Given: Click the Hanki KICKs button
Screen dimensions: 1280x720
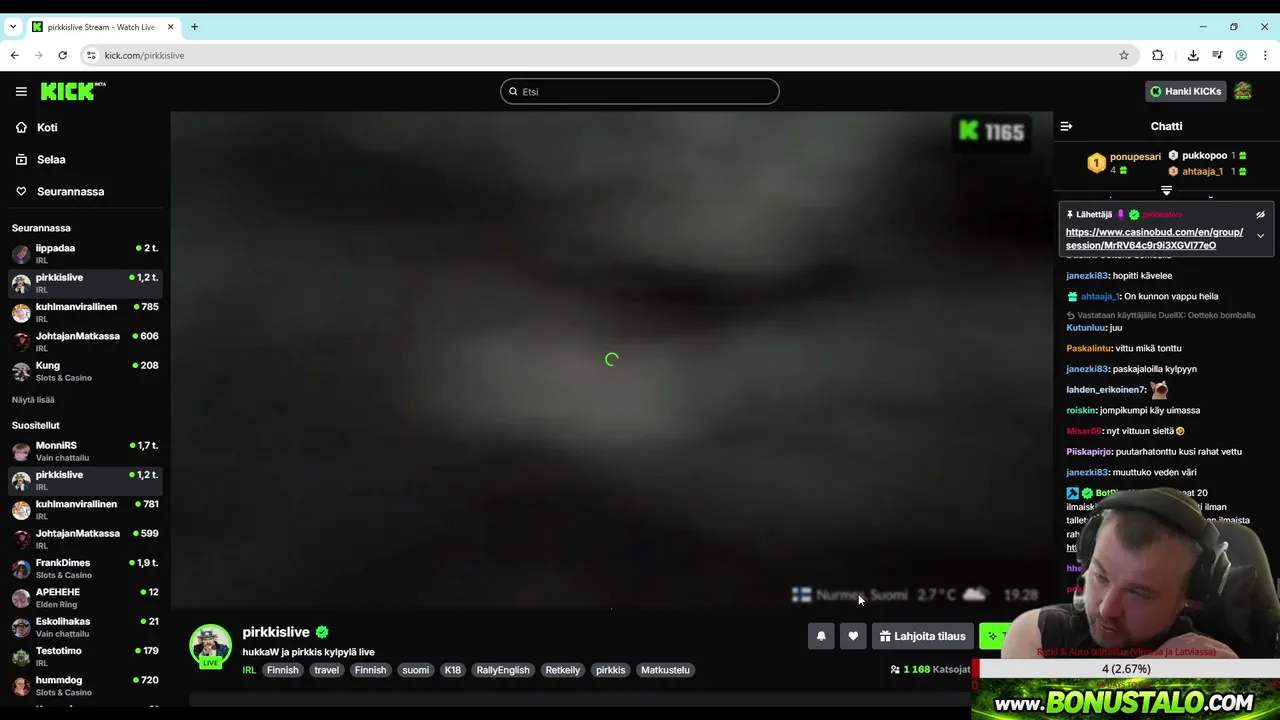Looking at the screenshot, I should click(x=1185, y=91).
